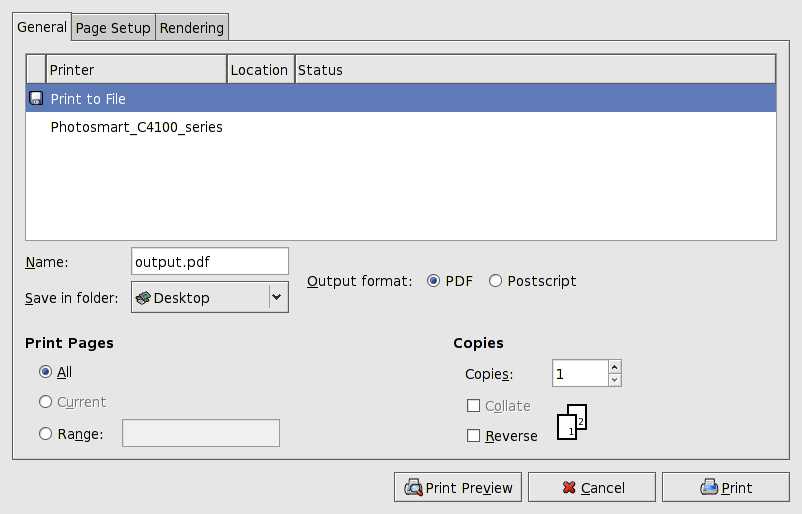802x514 pixels.
Task: Select the Photosmart_C4100_series printer
Action: coord(137,127)
